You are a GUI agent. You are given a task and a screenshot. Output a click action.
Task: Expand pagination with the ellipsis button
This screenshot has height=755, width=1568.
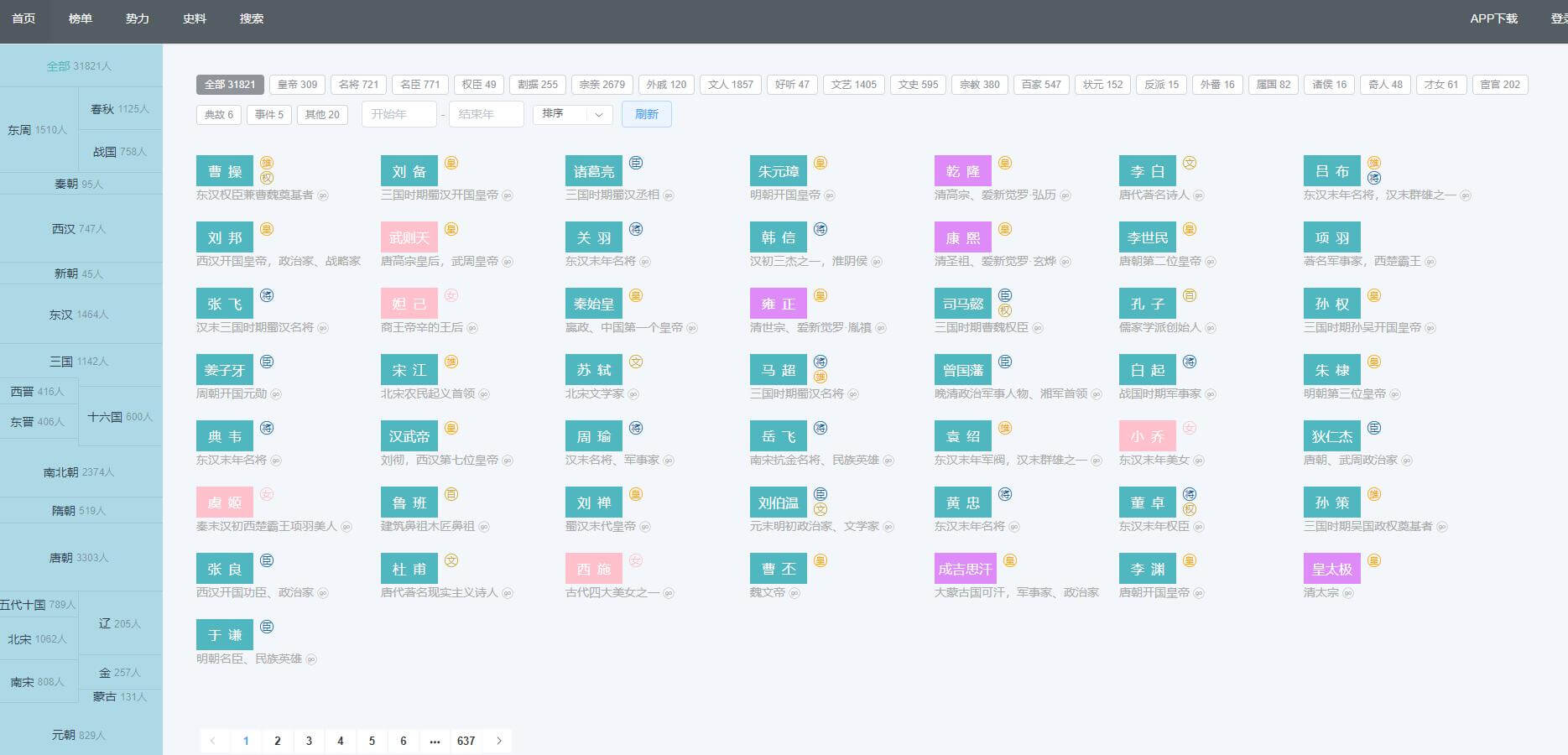tap(435, 741)
